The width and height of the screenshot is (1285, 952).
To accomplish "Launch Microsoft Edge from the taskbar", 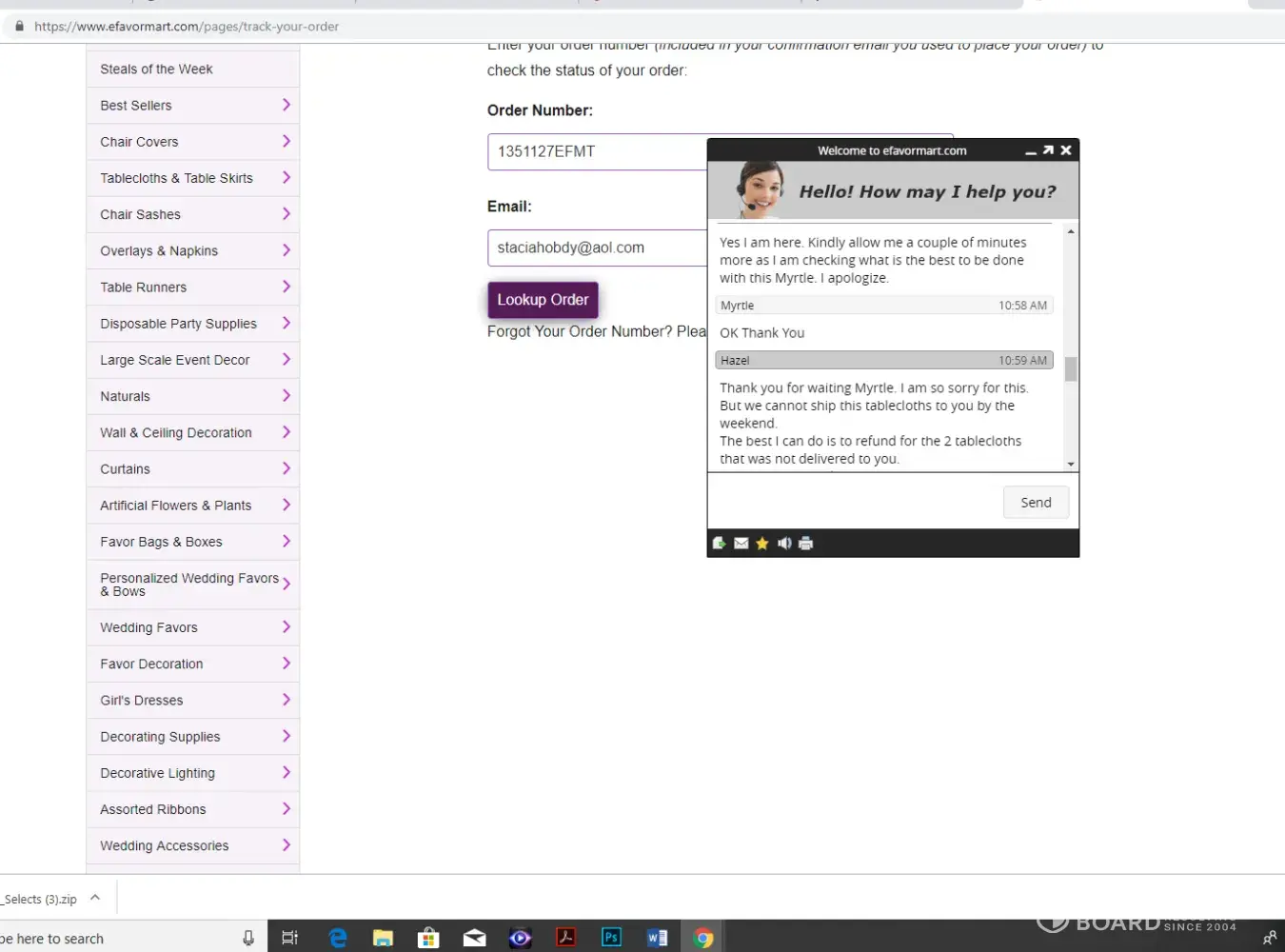I will click(338, 938).
